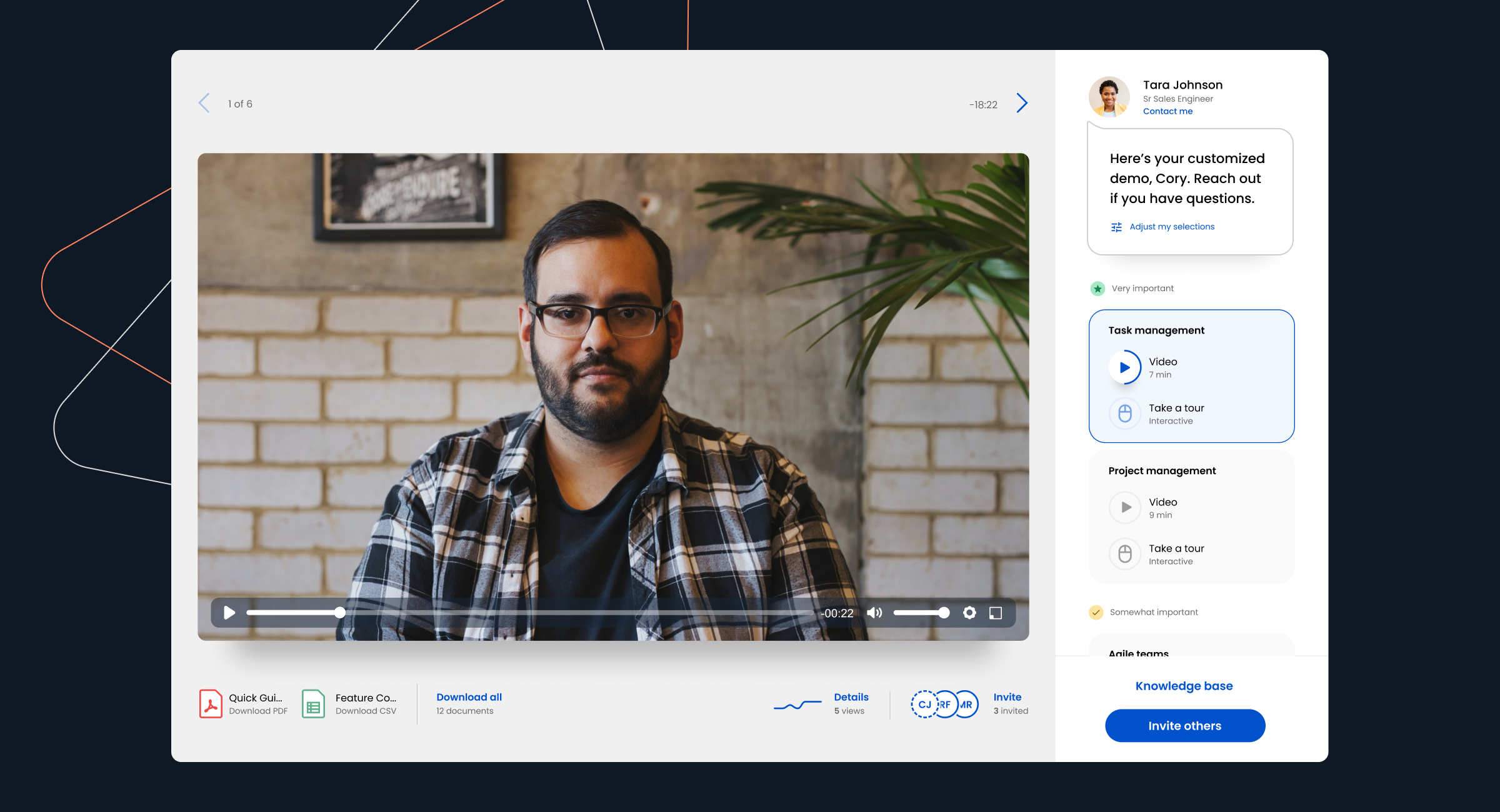
Task: Play the Task management video
Action: tap(1125, 367)
